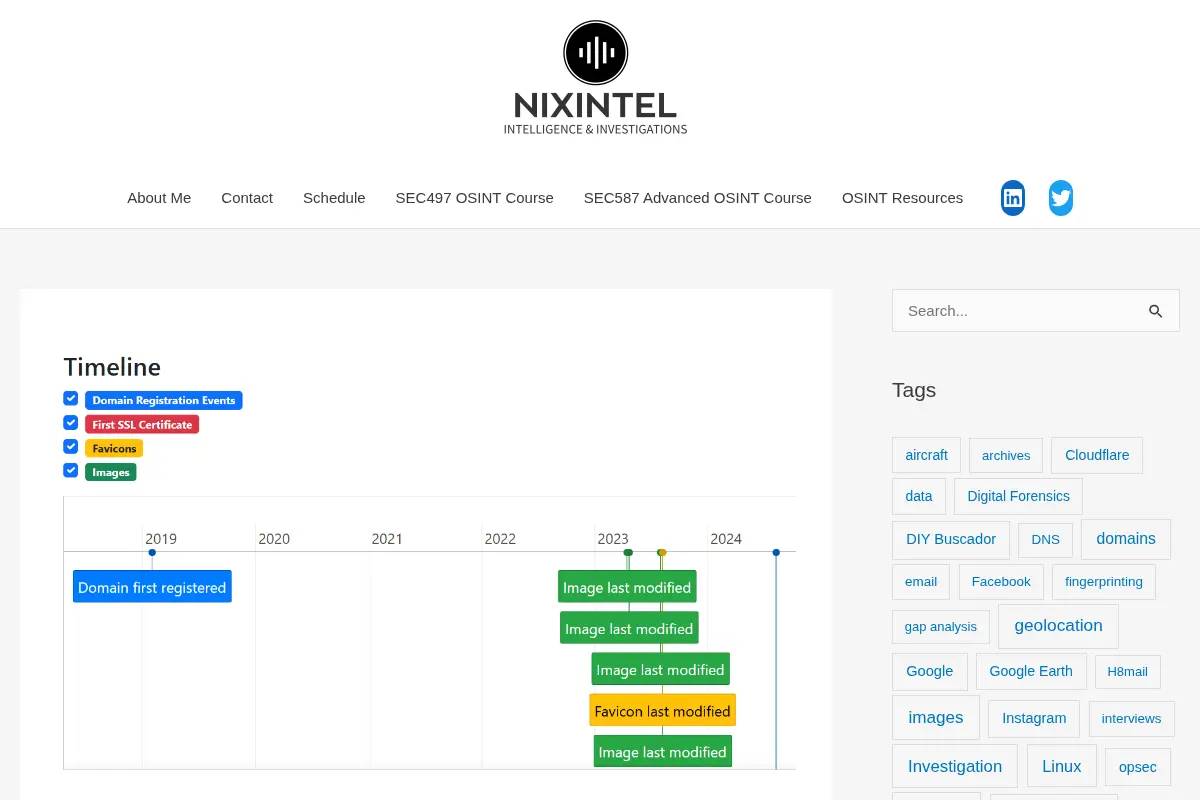This screenshot has height=800, width=1200.
Task: Click the 2024 timeline axis label
Action: point(726,539)
